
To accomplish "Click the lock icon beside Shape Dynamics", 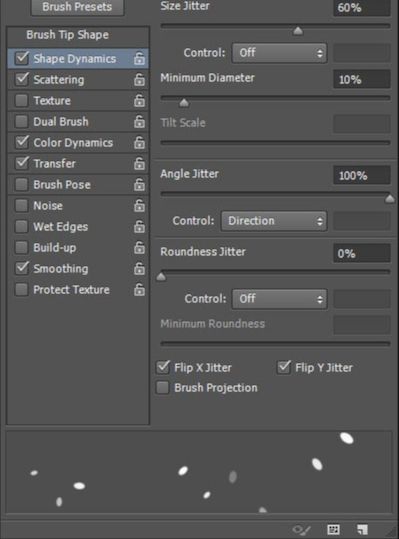I will (x=139, y=59).
